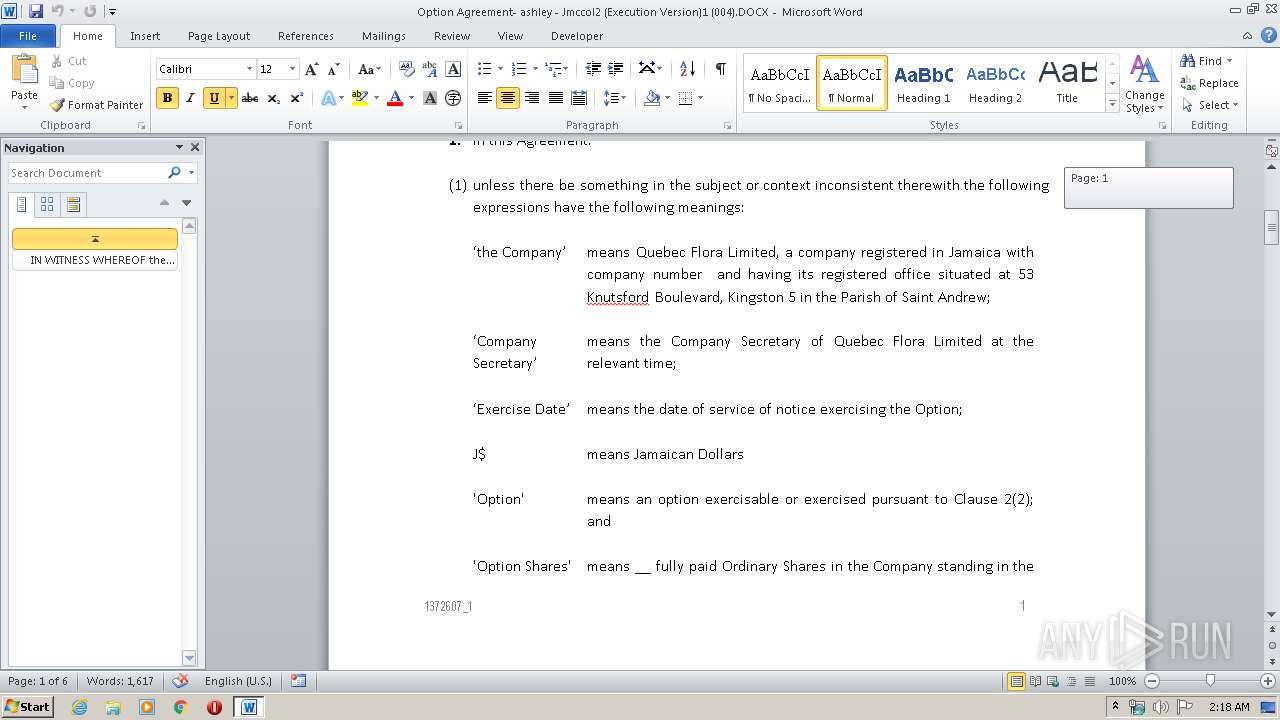Apply shading to paragraph

click(652, 98)
